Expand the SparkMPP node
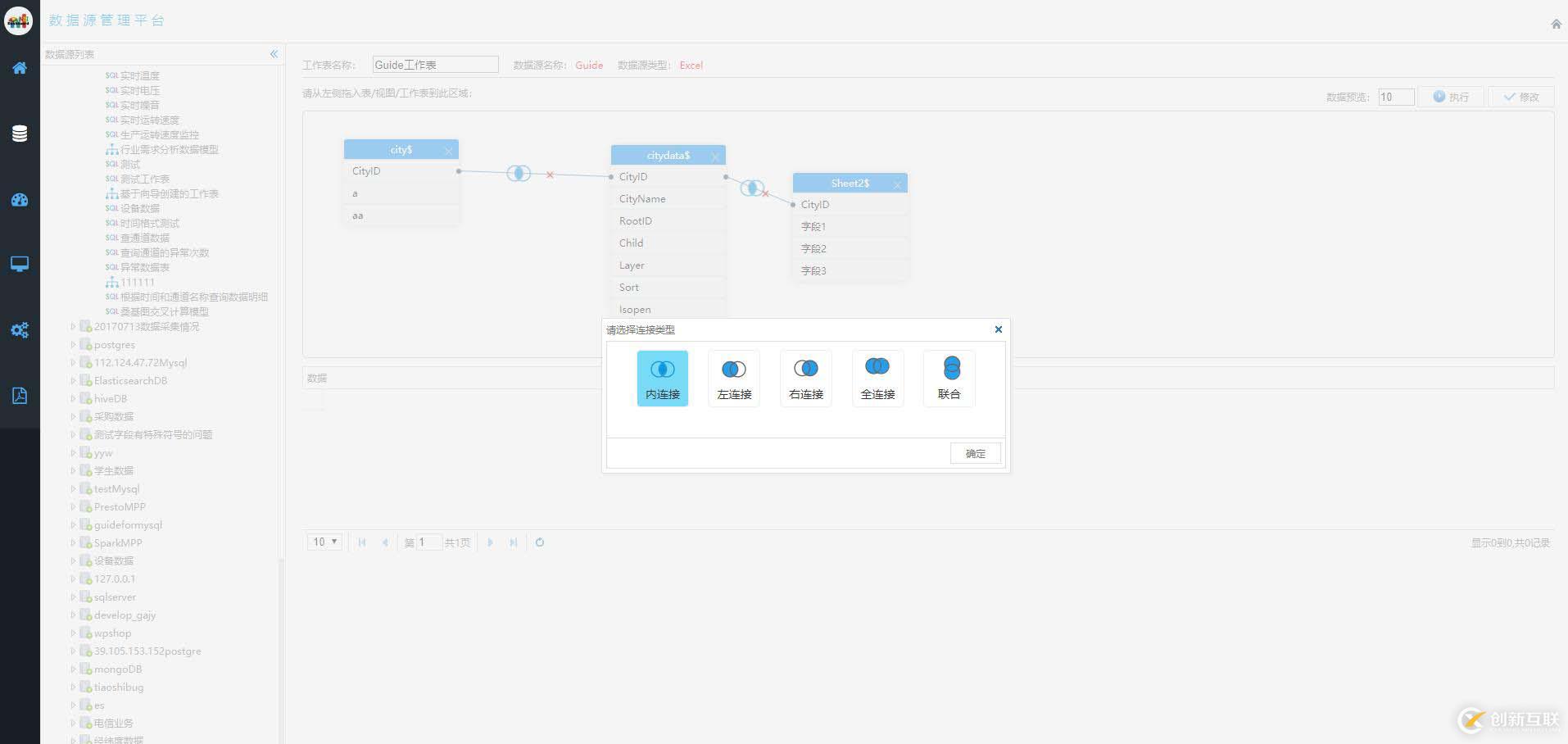This screenshot has height=744, width=1568. click(x=73, y=543)
